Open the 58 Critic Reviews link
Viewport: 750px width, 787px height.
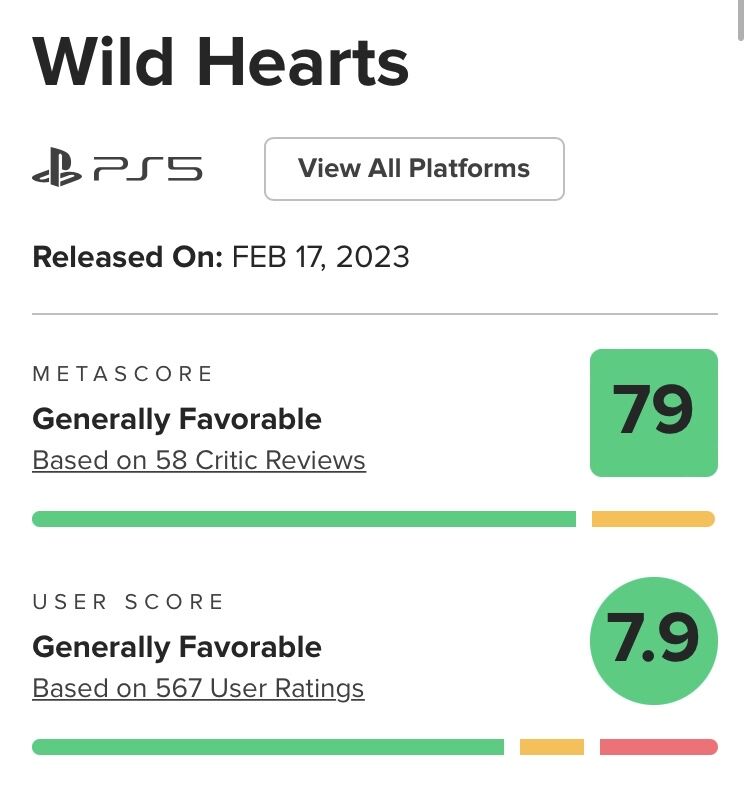[199, 461]
